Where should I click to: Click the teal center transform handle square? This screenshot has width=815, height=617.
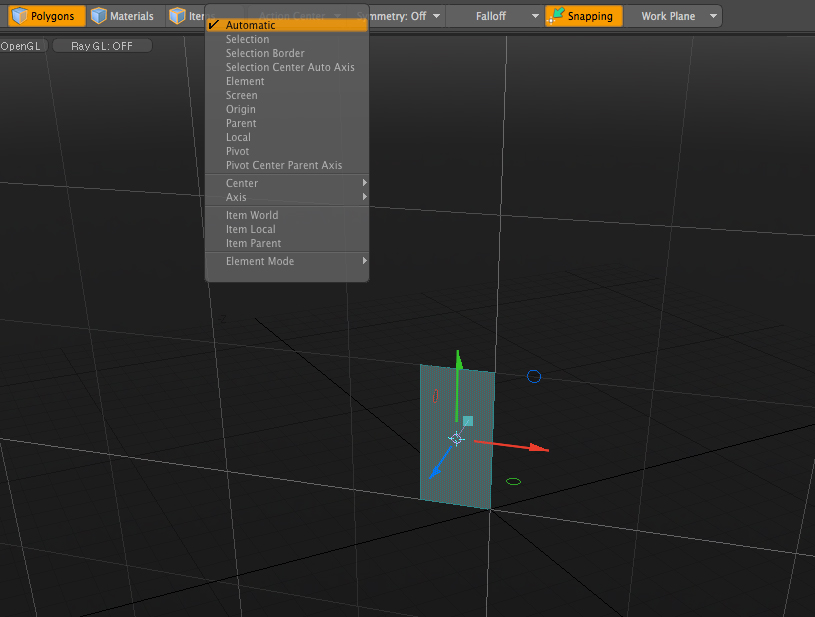(466, 421)
